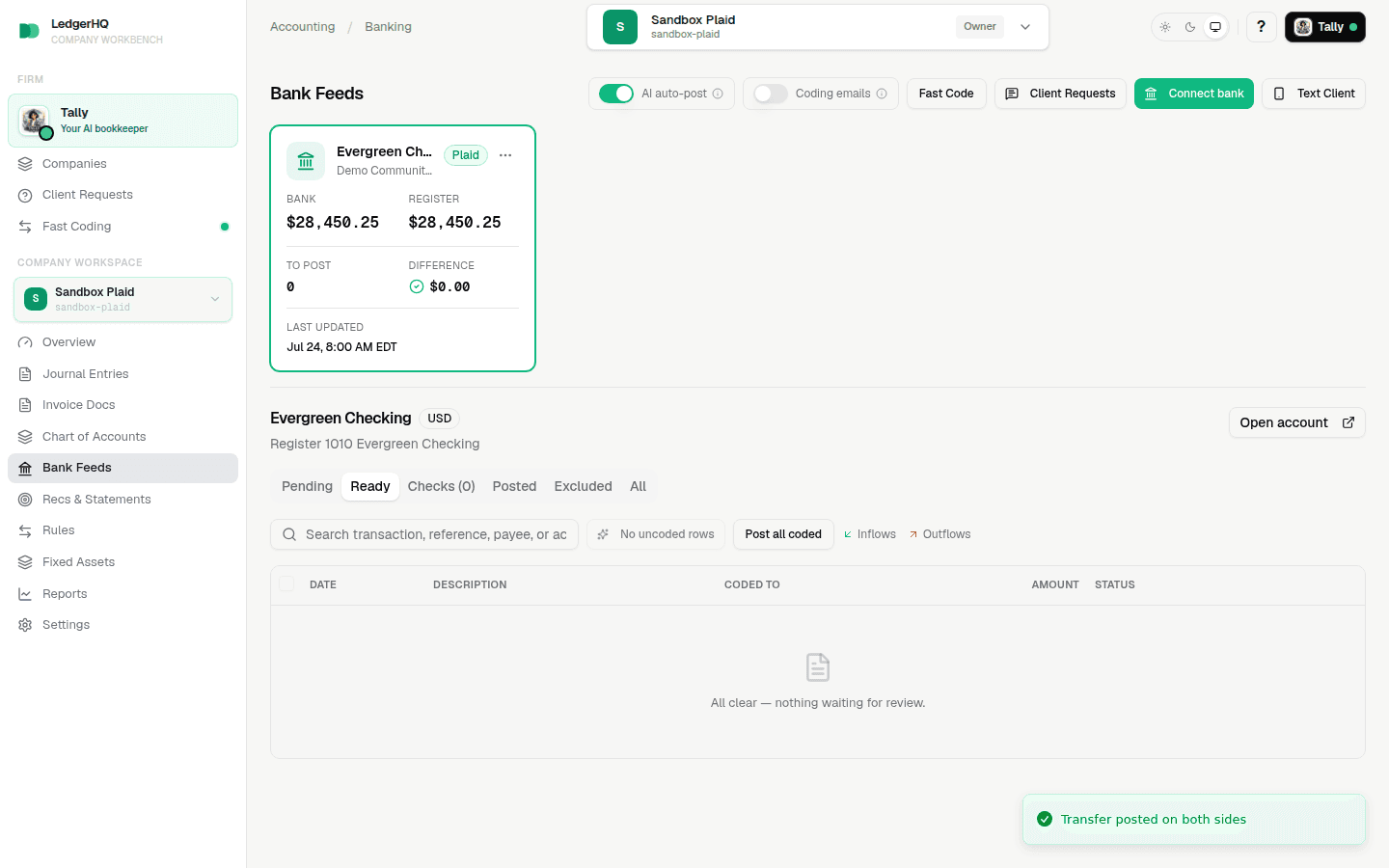The width and height of the screenshot is (1389, 868).
Task: Enable the Coding emails switch
Action: click(x=771, y=94)
